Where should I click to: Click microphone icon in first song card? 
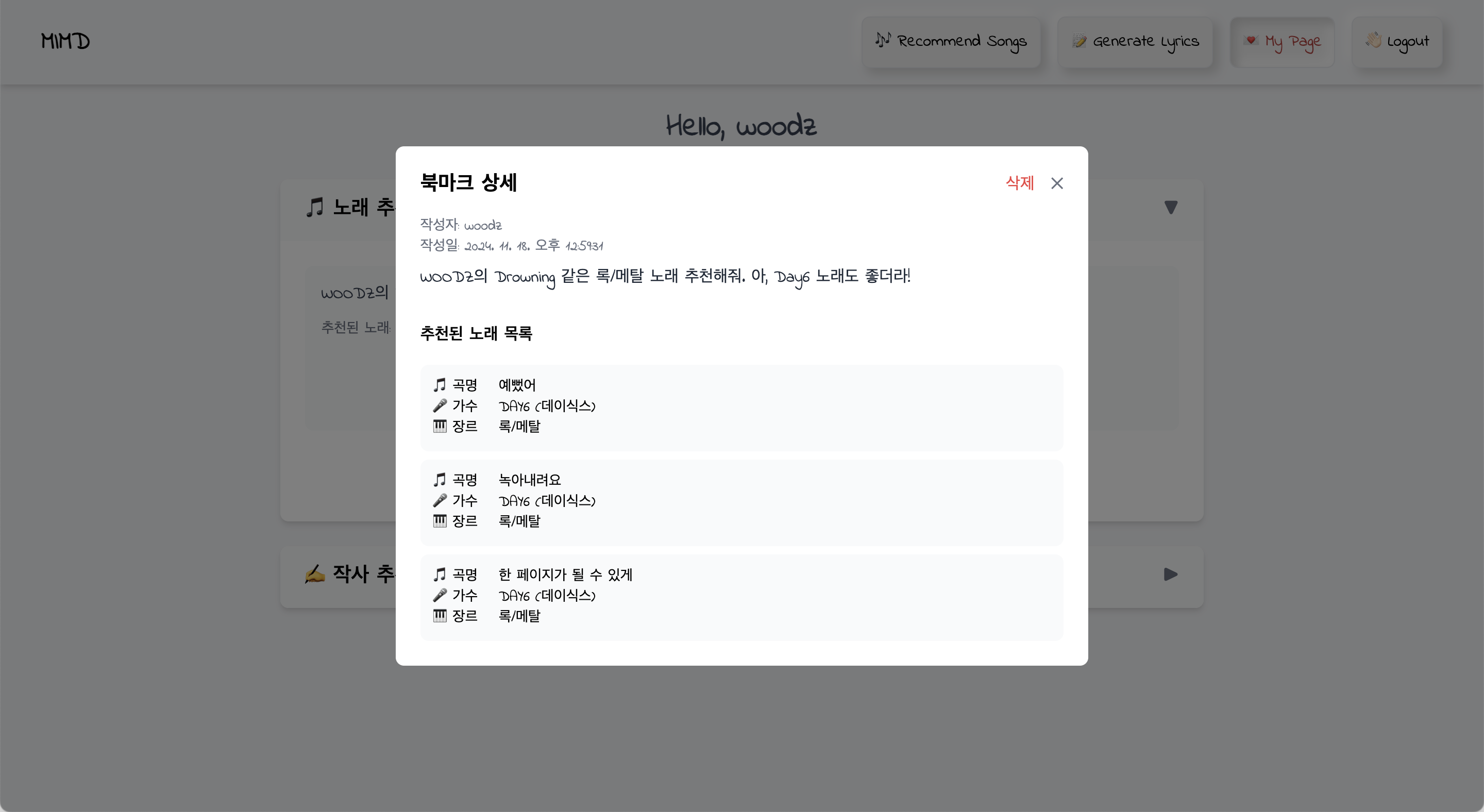tap(440, 405)
